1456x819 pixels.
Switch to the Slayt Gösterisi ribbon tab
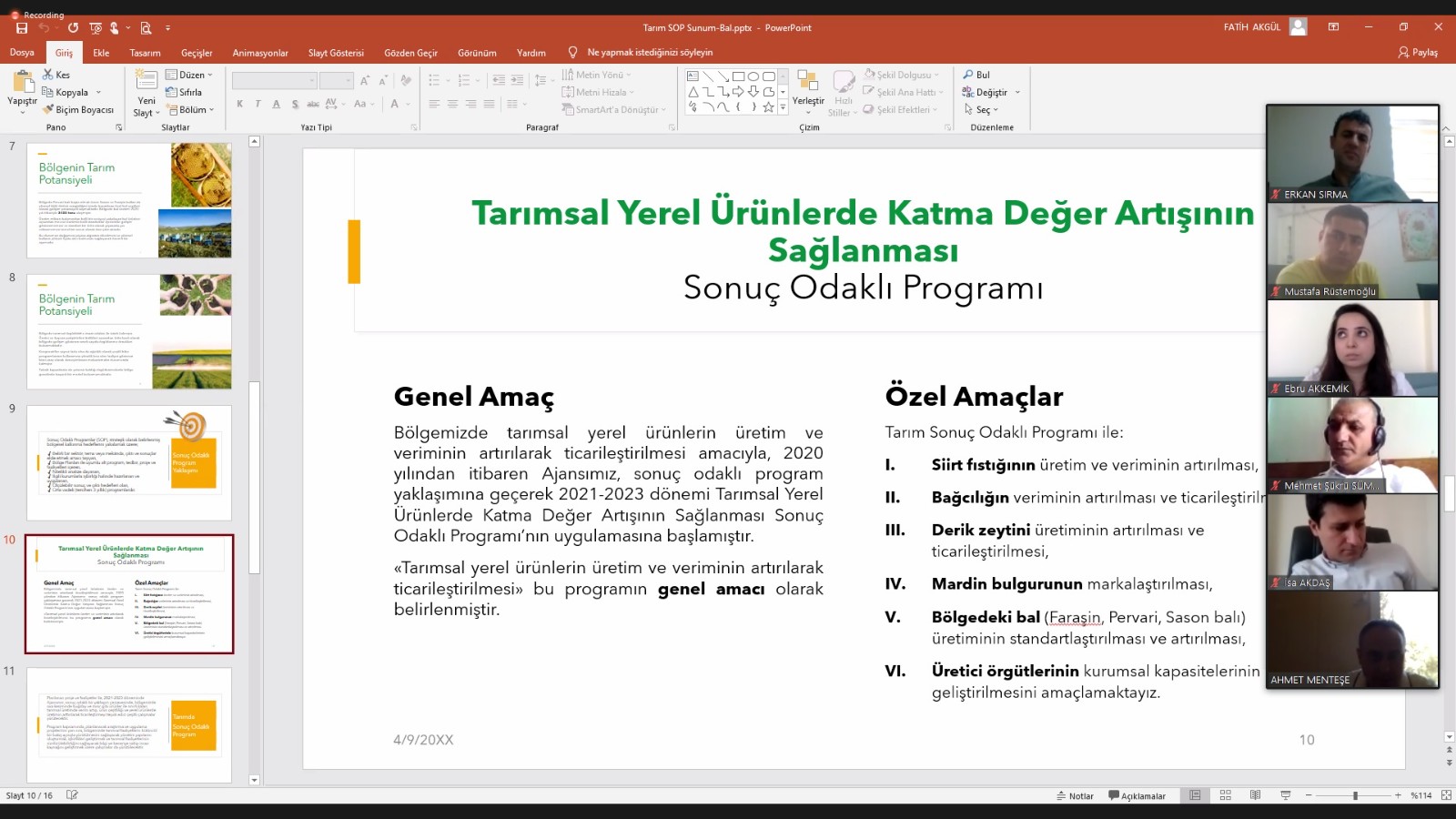pyautogui.click(x=336, y=53)
